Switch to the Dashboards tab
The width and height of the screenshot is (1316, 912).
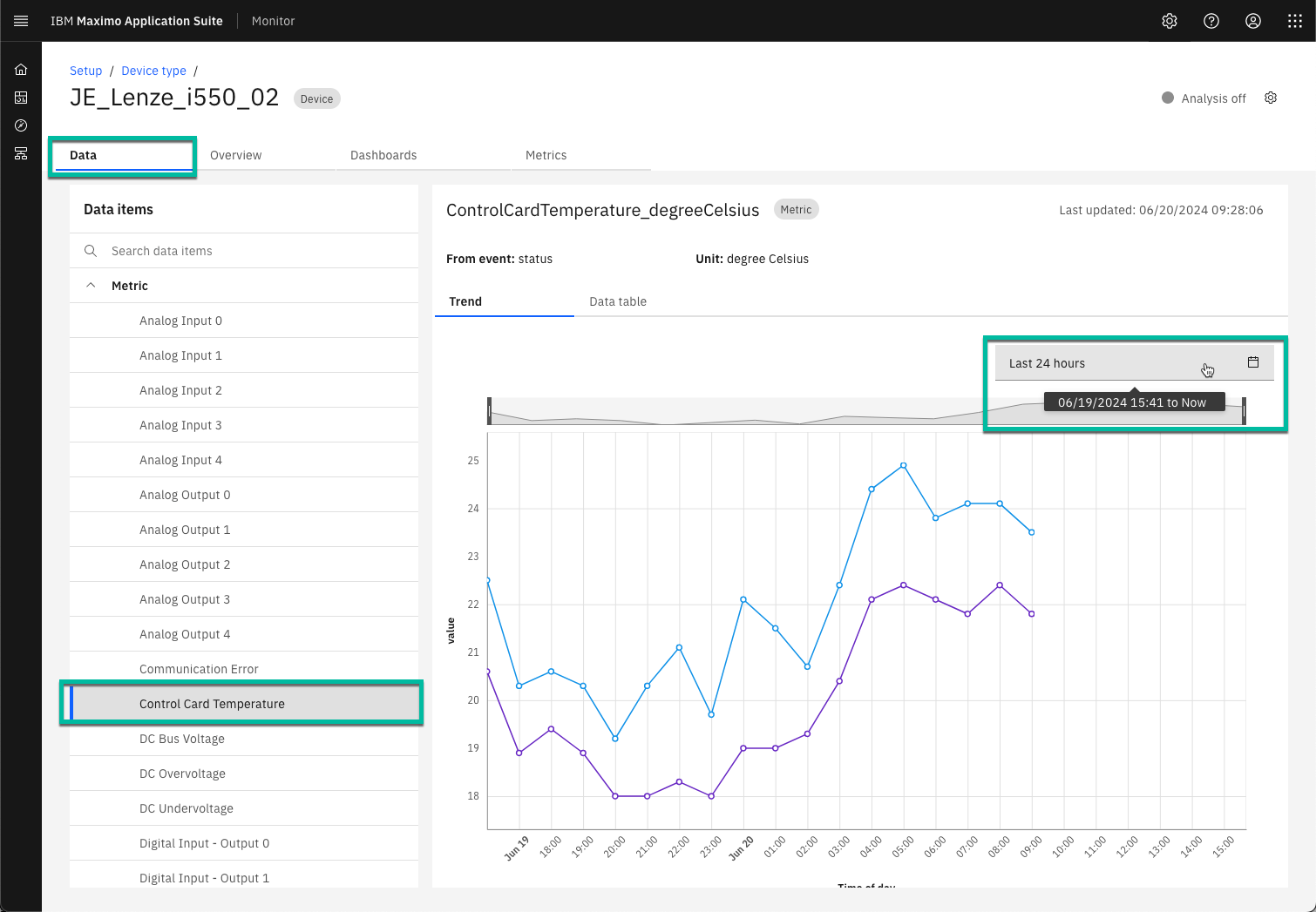(x=423, y=155)
